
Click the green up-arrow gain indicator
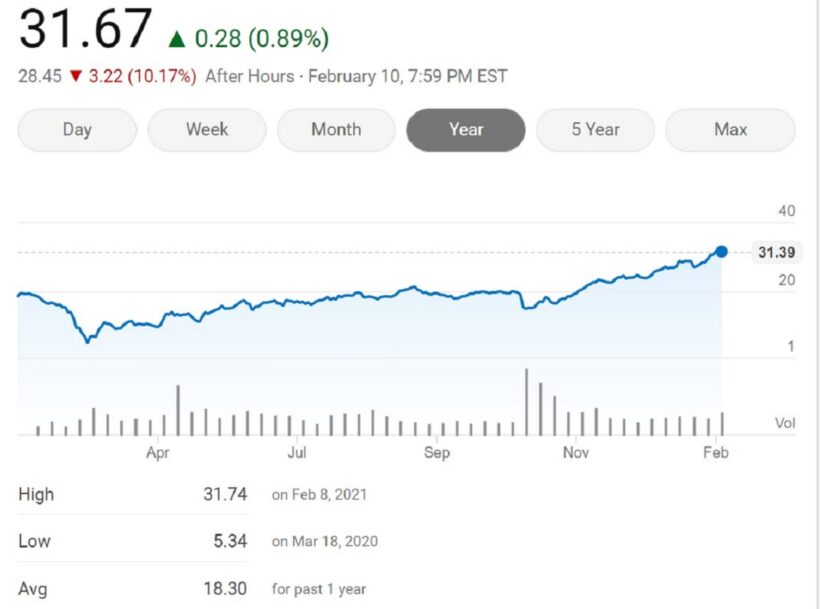pos(176,38)
